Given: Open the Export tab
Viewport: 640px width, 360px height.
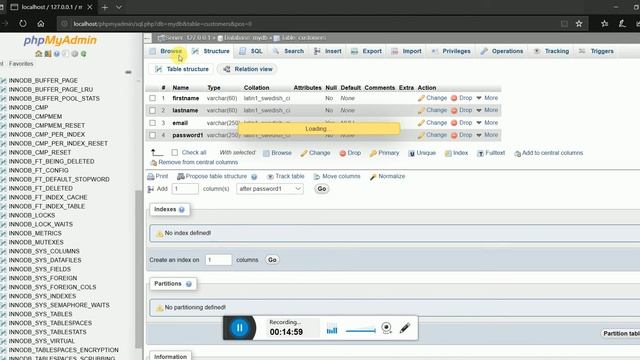Looking at the screenshot, I should click(x=367, y=51).
